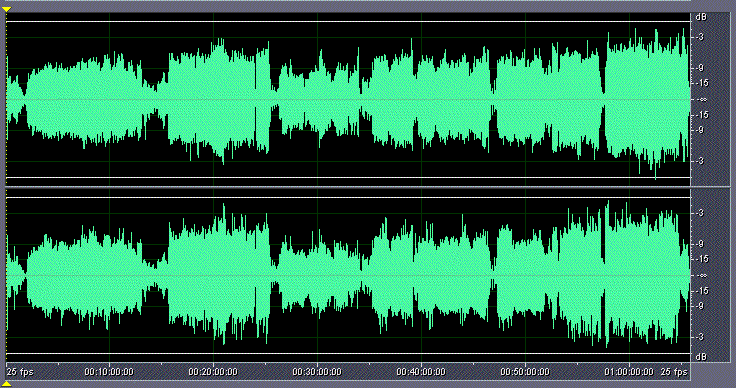
Task: Click the 00:20:00:00 time ruler mark
Action: 213,372
